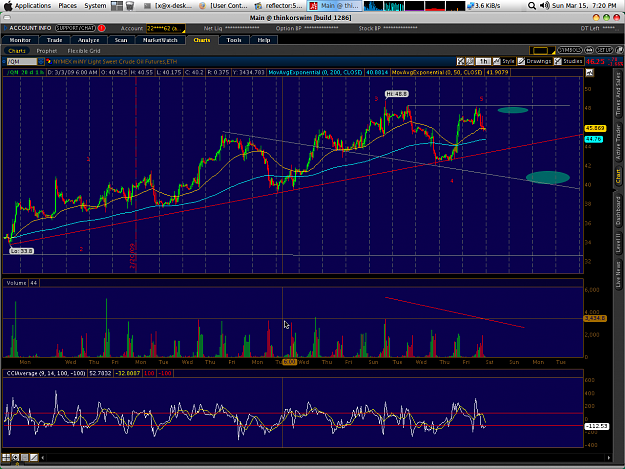Click the trash icon in top panel
The width and height of the screenshot is (625, 469).
point(130,6)
